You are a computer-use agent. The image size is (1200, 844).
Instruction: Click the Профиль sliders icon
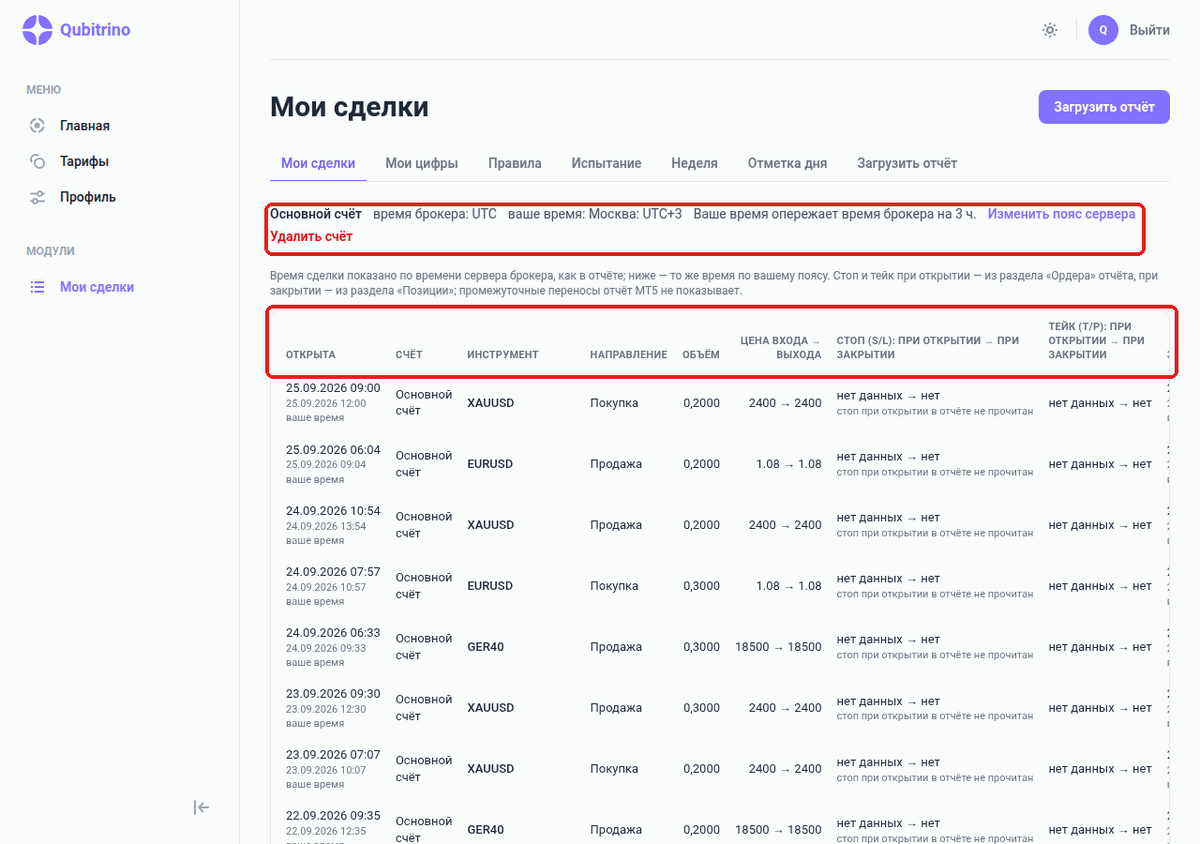click(x=37, y=197)
